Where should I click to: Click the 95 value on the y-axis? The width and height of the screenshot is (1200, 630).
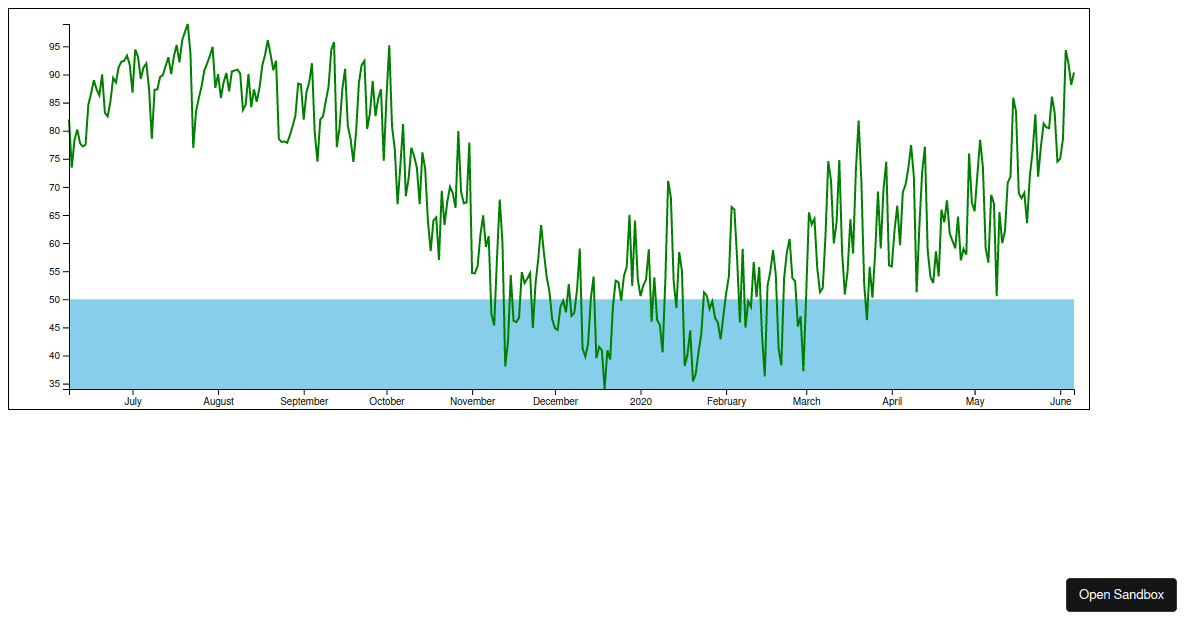55,47
